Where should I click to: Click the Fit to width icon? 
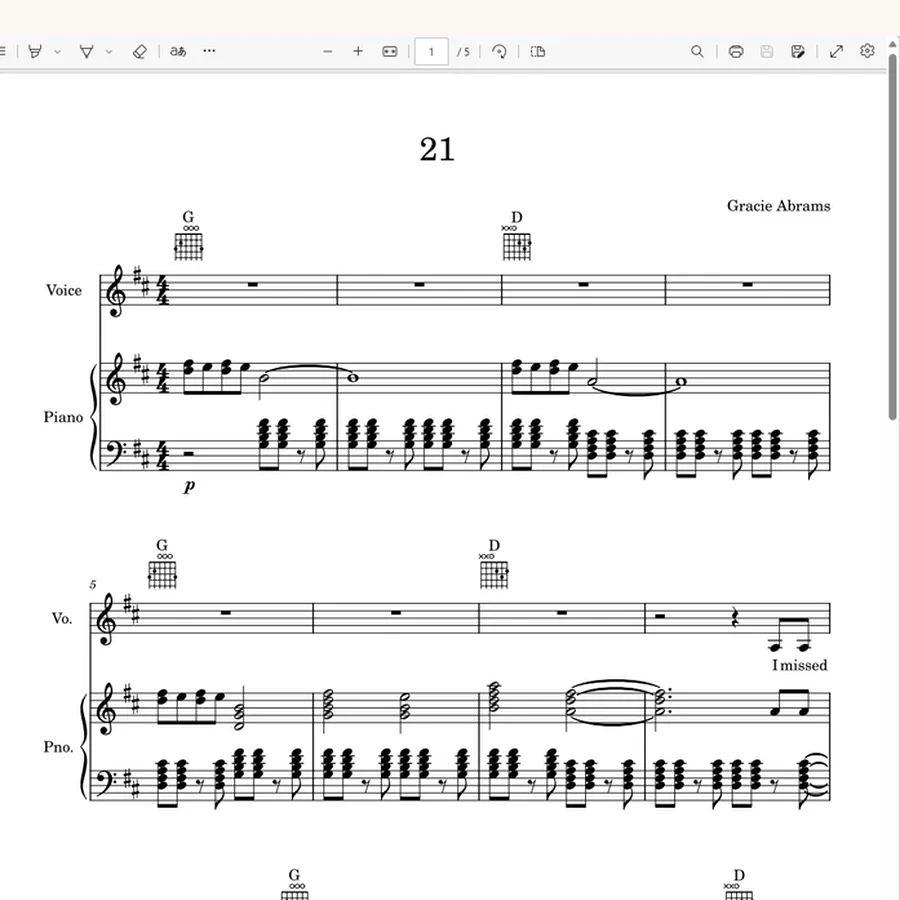(x=390, y=52)
